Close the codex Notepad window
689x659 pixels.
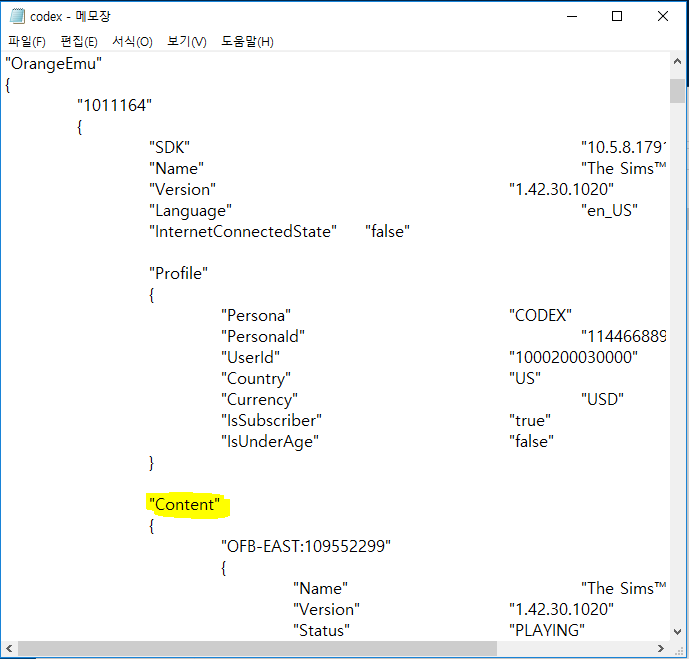click(x=663, y=16)
